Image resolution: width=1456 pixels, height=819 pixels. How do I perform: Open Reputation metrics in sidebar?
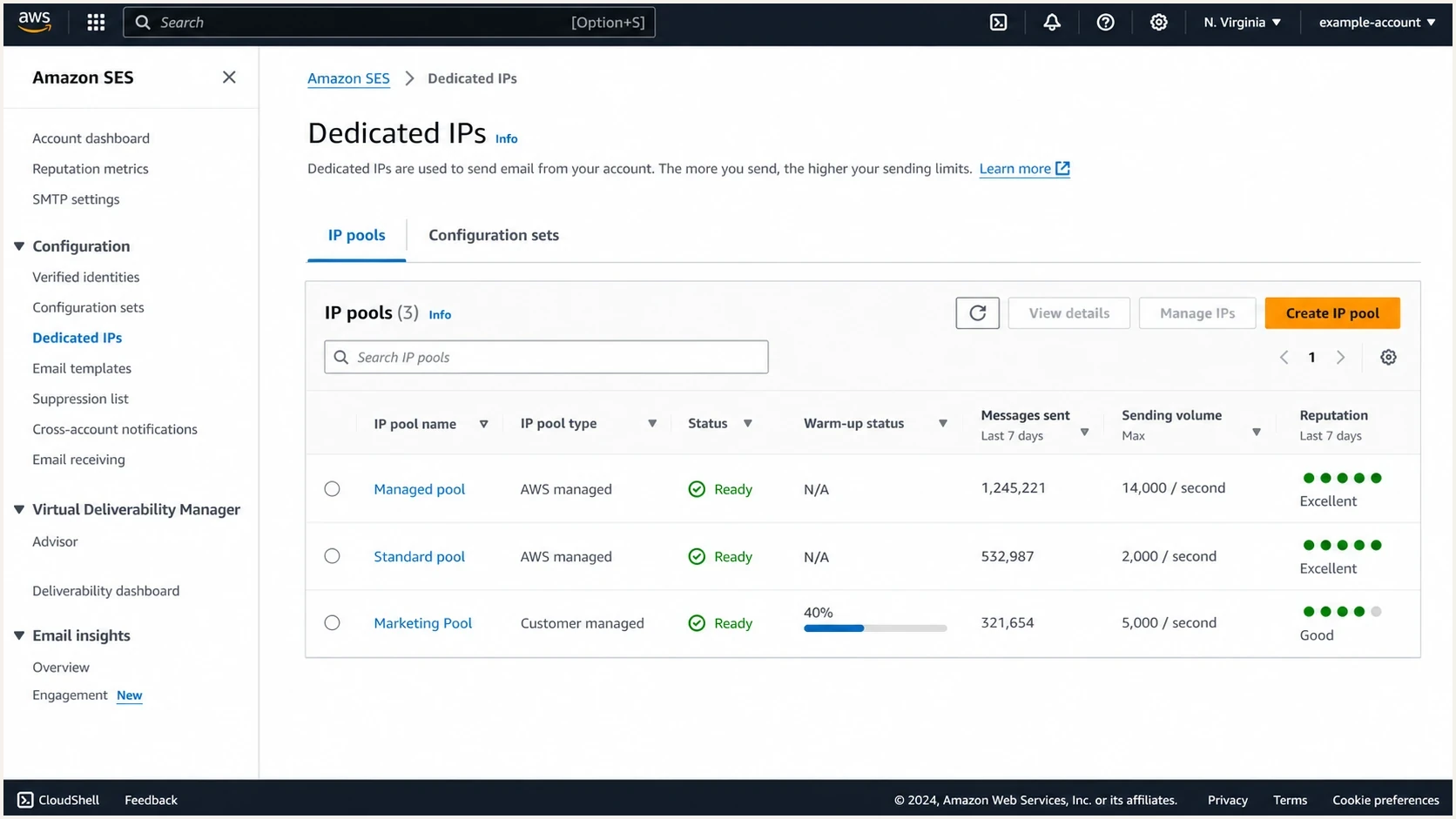90,169
